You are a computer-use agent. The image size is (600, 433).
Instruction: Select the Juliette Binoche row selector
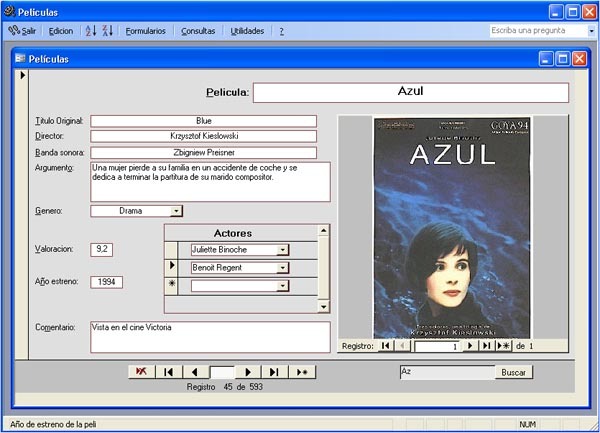pyautogui.click(x=171, y=250)
